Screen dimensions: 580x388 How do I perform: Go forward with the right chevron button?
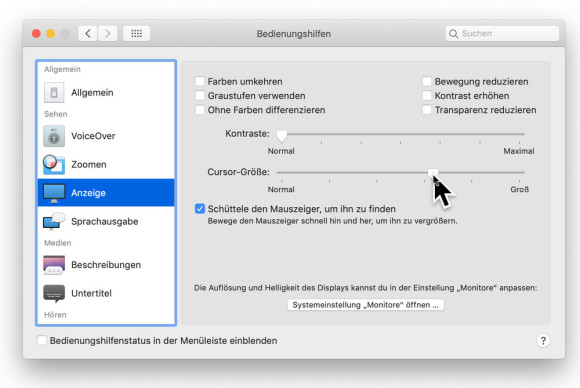pyautogui.click(x=108, y=34)
